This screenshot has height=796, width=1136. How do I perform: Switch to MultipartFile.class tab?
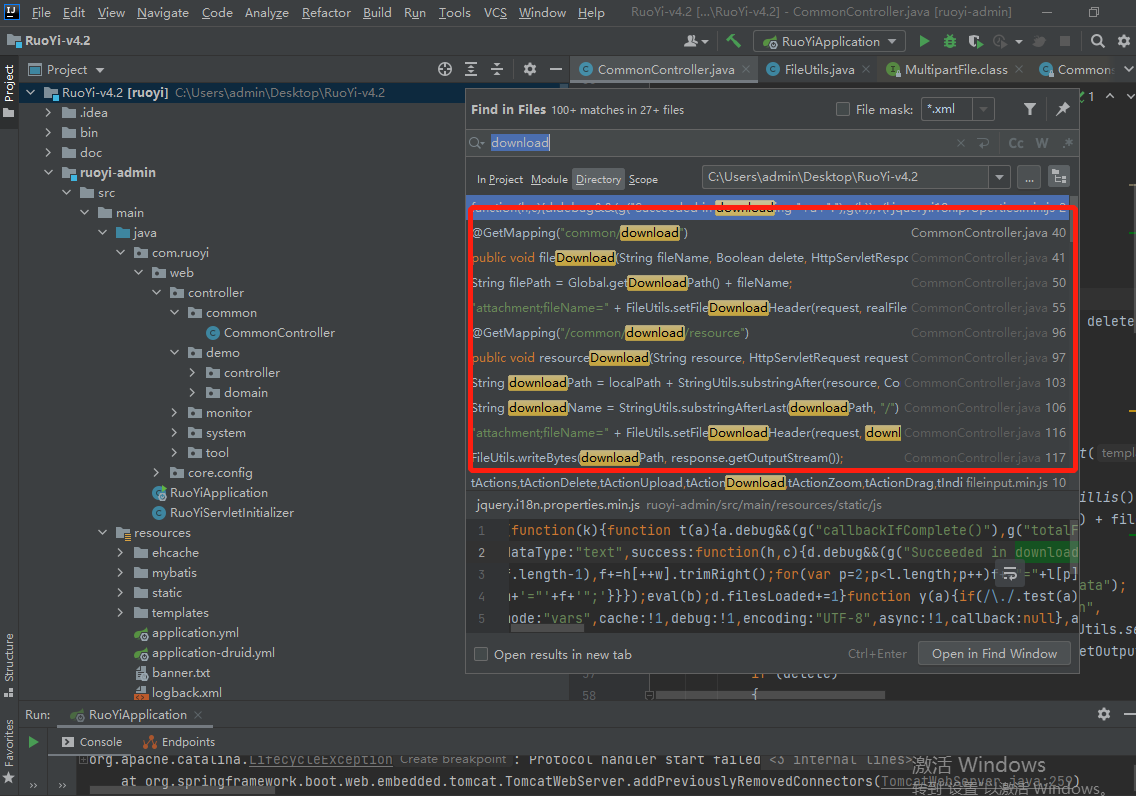956,70
